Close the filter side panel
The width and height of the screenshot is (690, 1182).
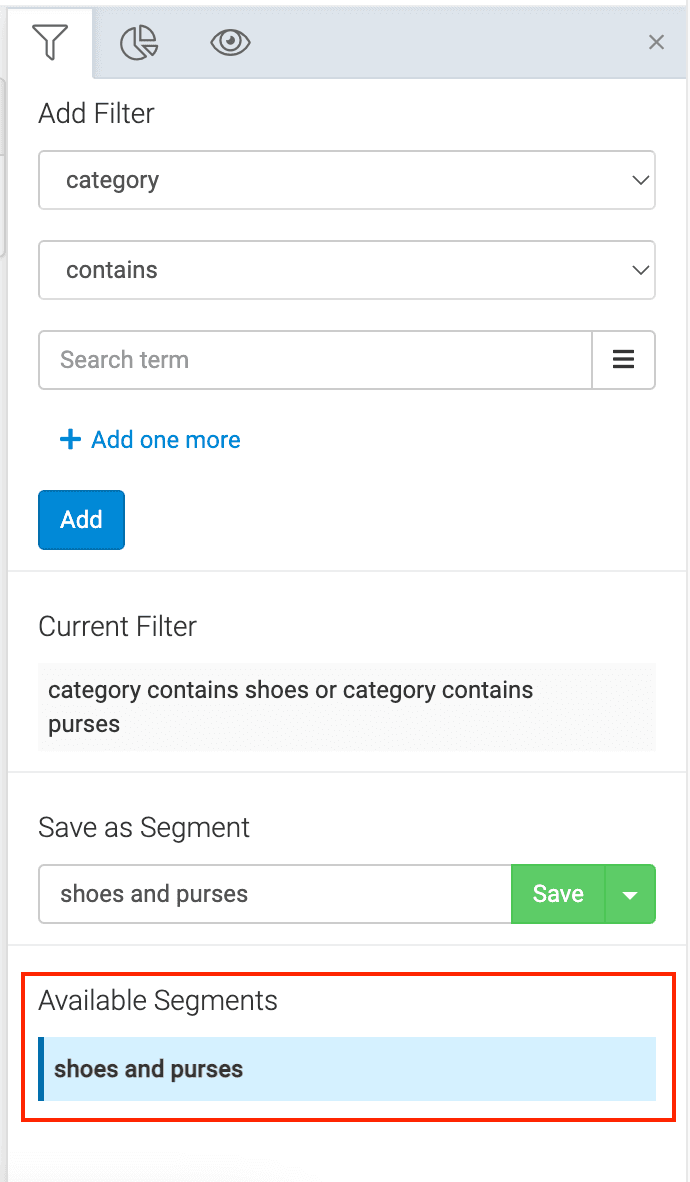(x=656, y=42)
